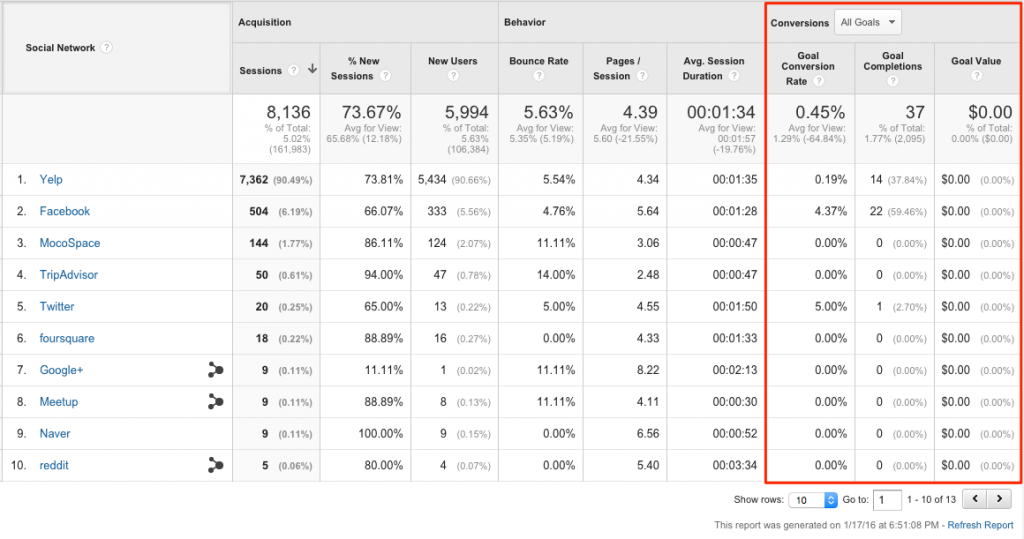The height and width of the screenshot is (539, 1024).
Task: Click help icon under Bounce Rate header
Action: pyautogui.click(x=539, y=76)
